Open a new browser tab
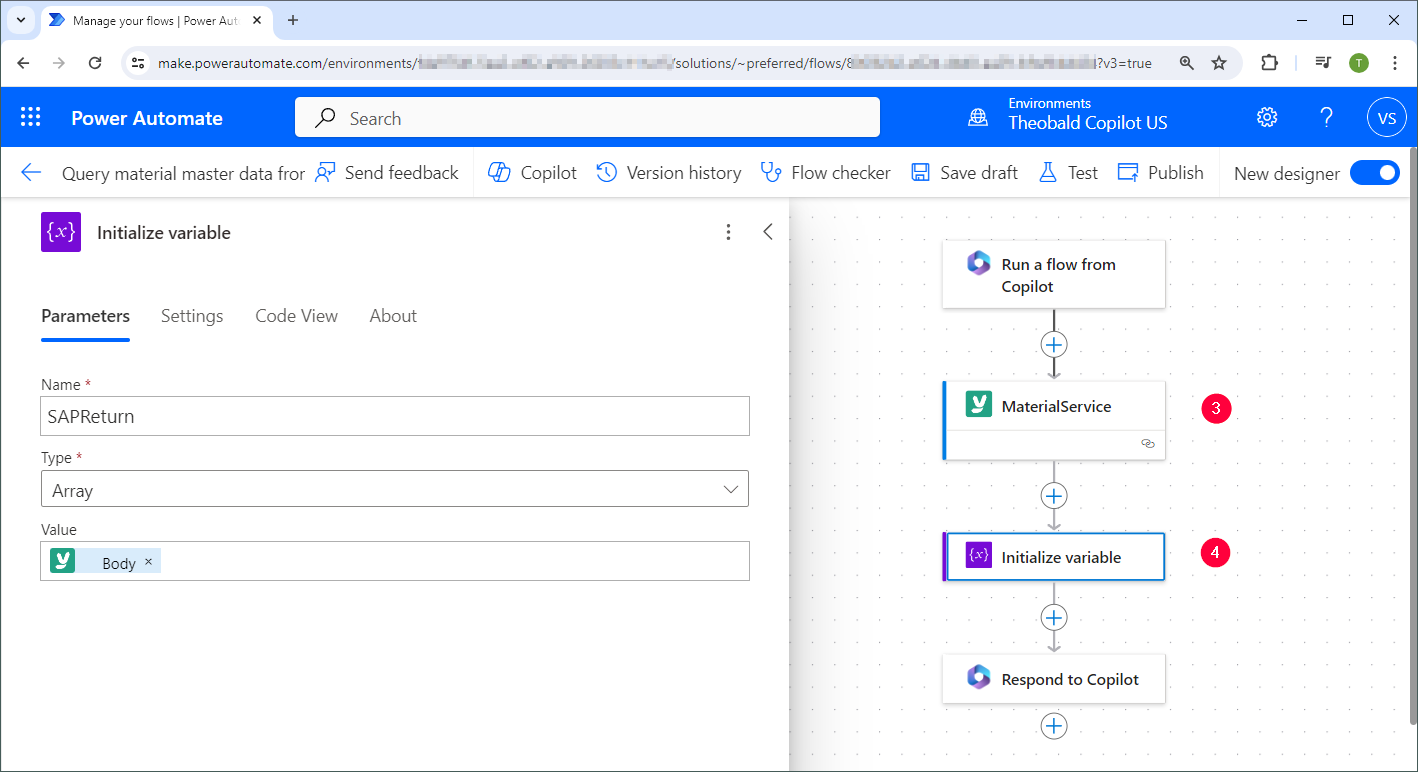Screen dimensions: 1418x772 pos(293,20)
